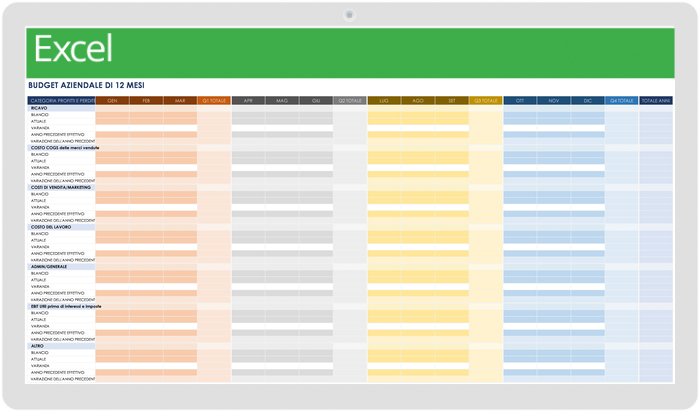Select the MAR column header
This screenshot has width=700, height=412.
(x=180, y=101)
